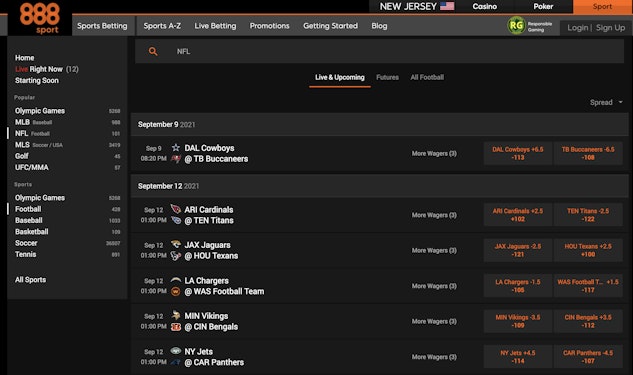Click the Carolina Panthers logo
Image resolution: width=633 pixels, height=375 pixels.
[x=176, y=362]
